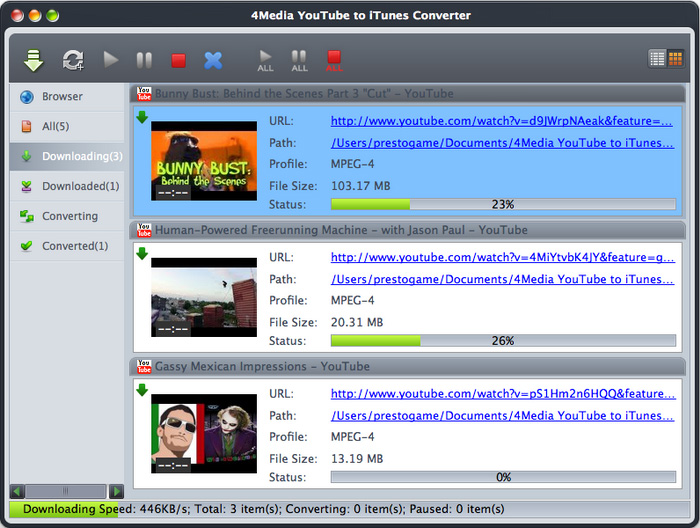Screen dimensions: 700x528
Task: Select All(5) in the sidebar
Action: (55, 127)
